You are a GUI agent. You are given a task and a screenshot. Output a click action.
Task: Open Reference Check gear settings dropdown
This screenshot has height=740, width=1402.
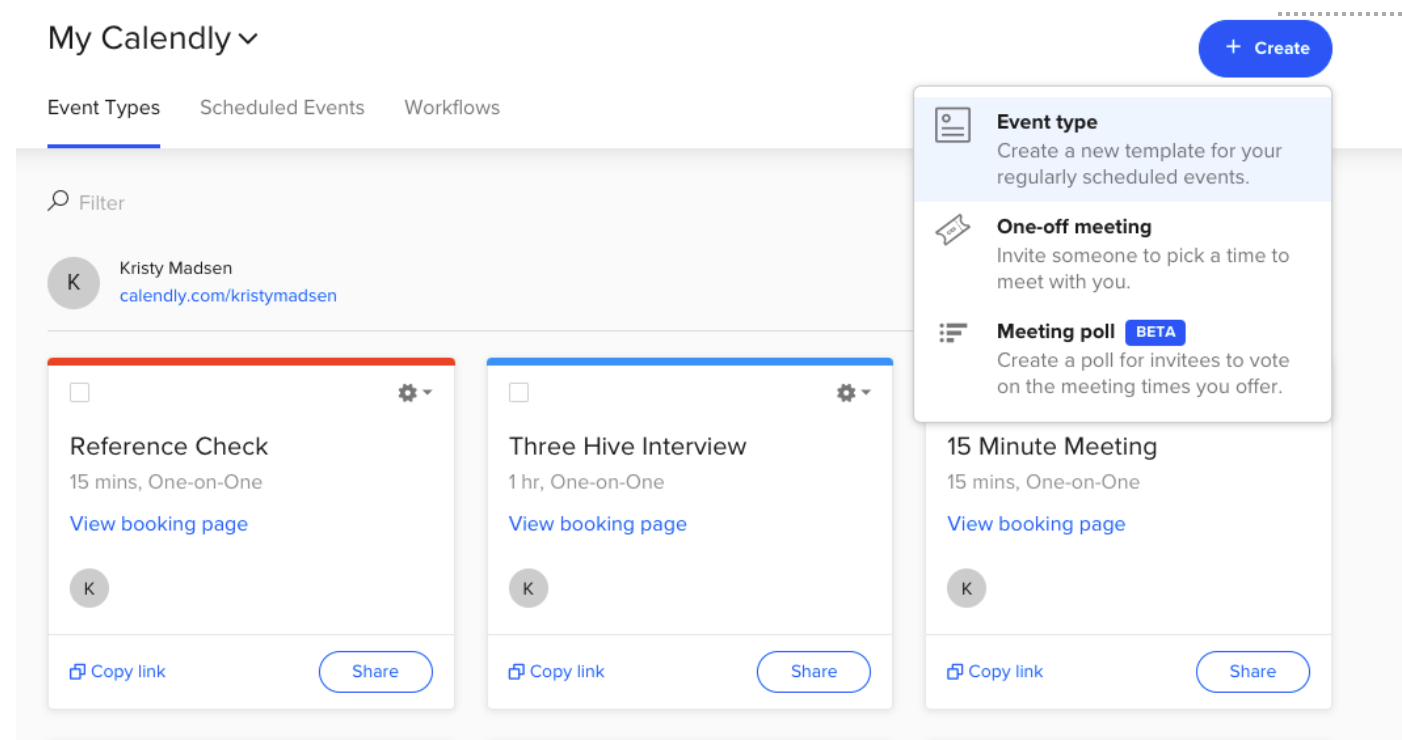(414, 393)
